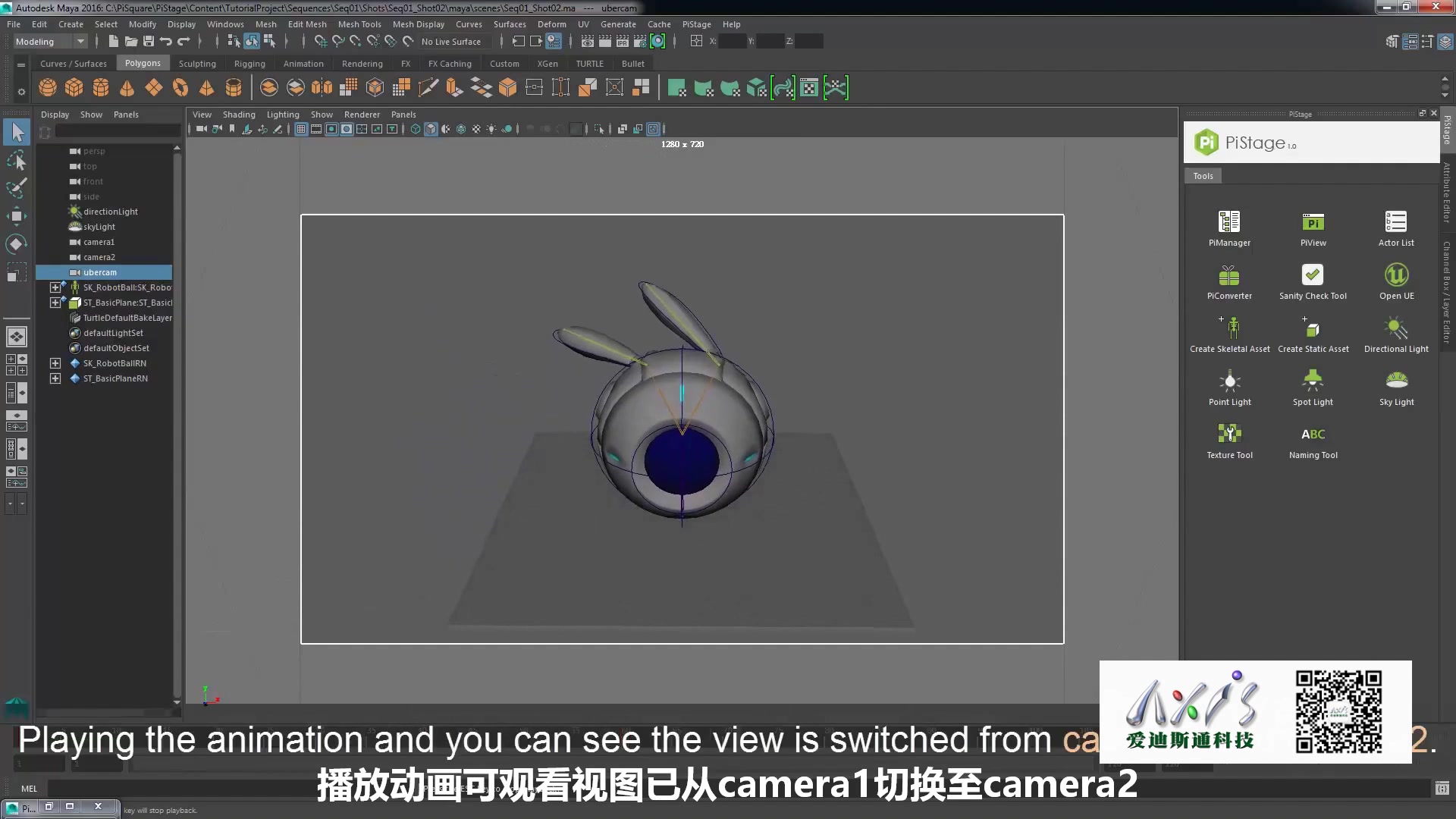Switch to the Rigging shelf tab
This screenshot has height=819, width=1456.
tap(249, 64)
